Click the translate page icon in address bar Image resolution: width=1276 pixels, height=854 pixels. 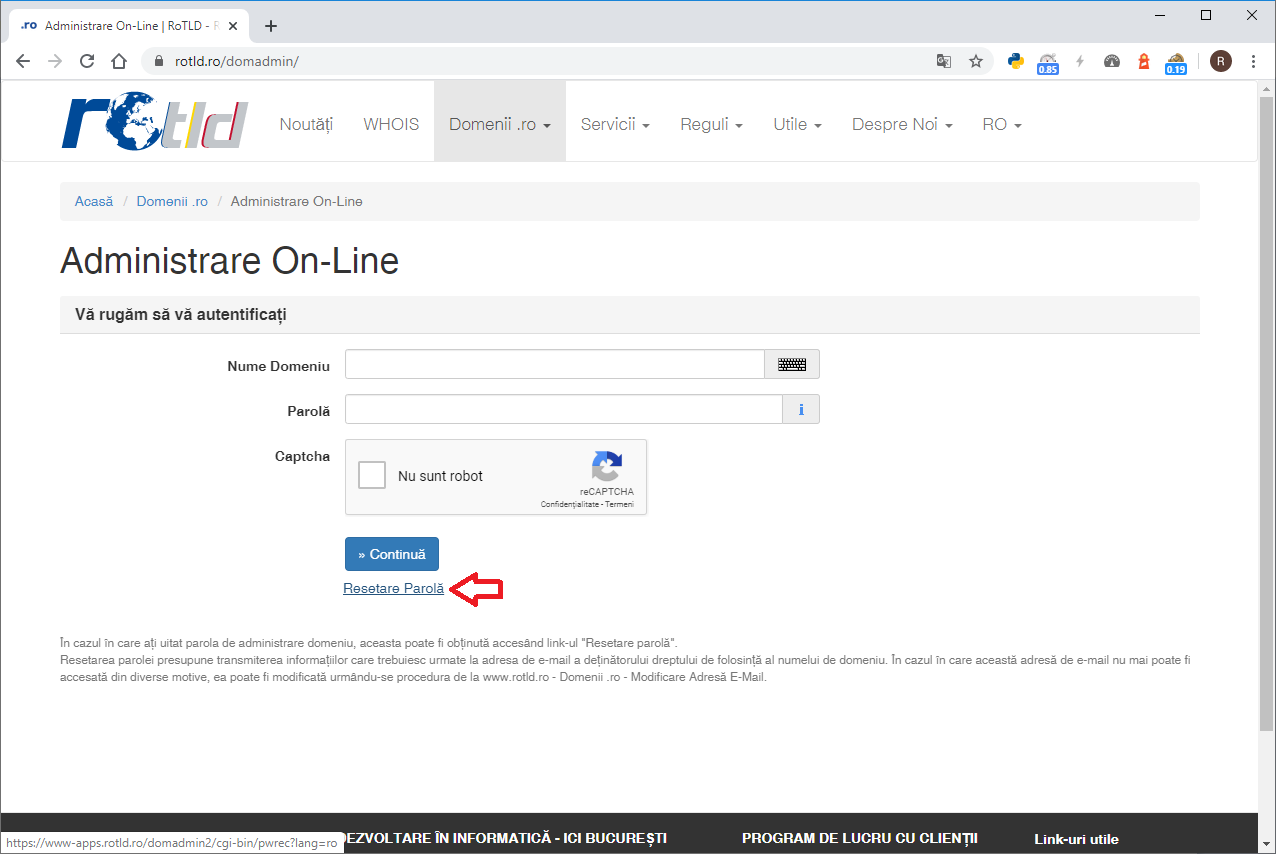tap(943, 61)
